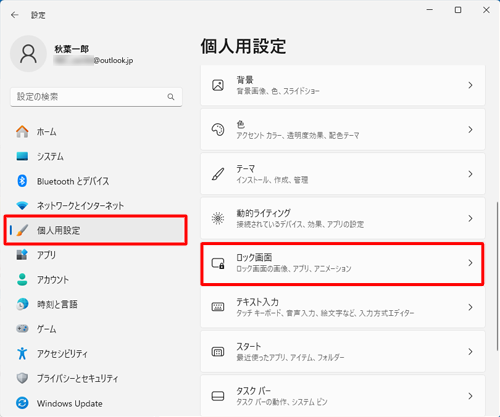
Task: Click the システム monitor icon
Action: (x=22, y=156)
